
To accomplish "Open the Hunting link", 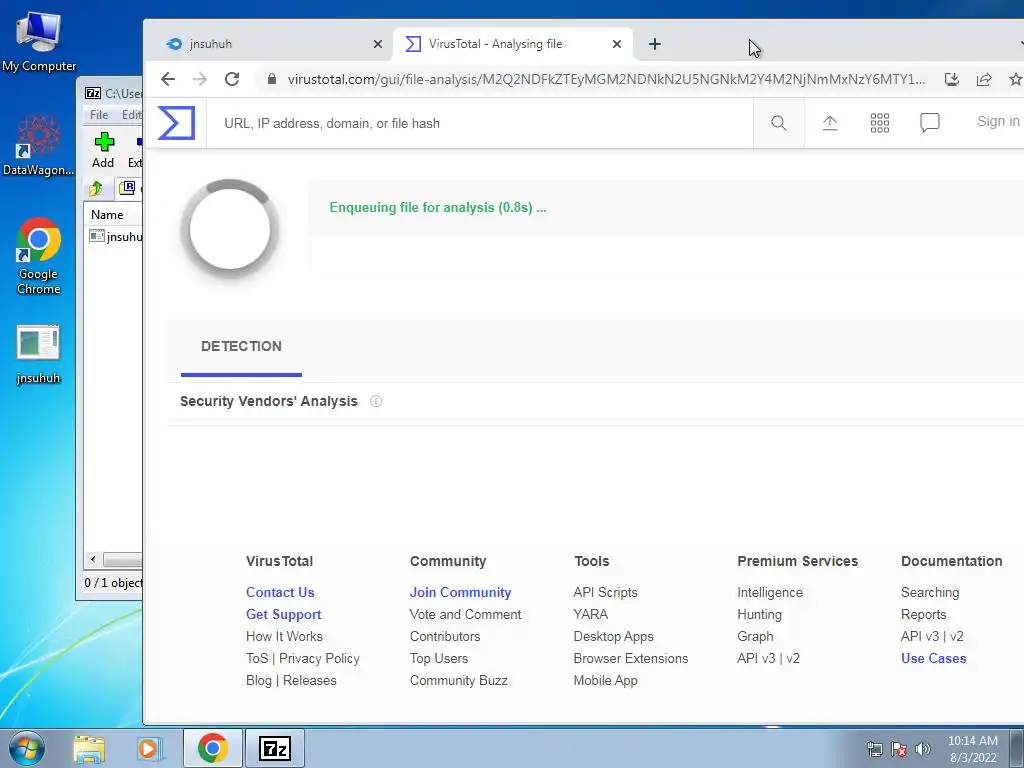I will [760, 615].
